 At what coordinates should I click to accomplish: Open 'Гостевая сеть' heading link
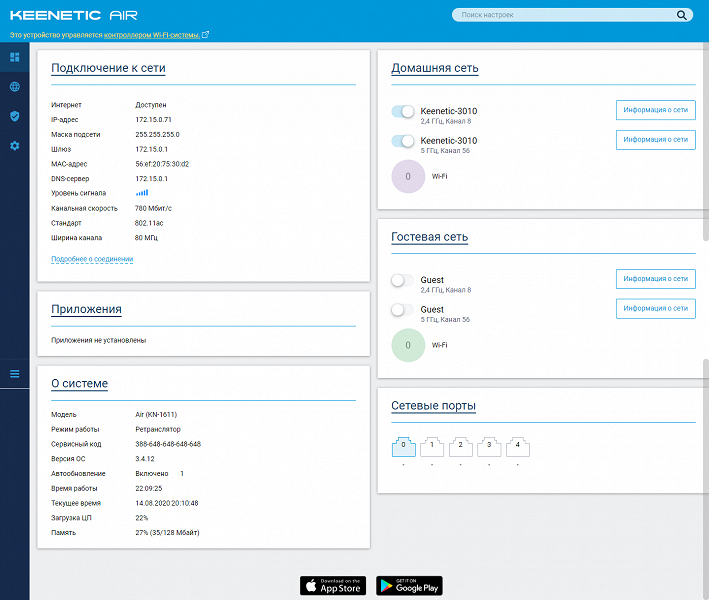pyautogui.click(x=430, y=237)
